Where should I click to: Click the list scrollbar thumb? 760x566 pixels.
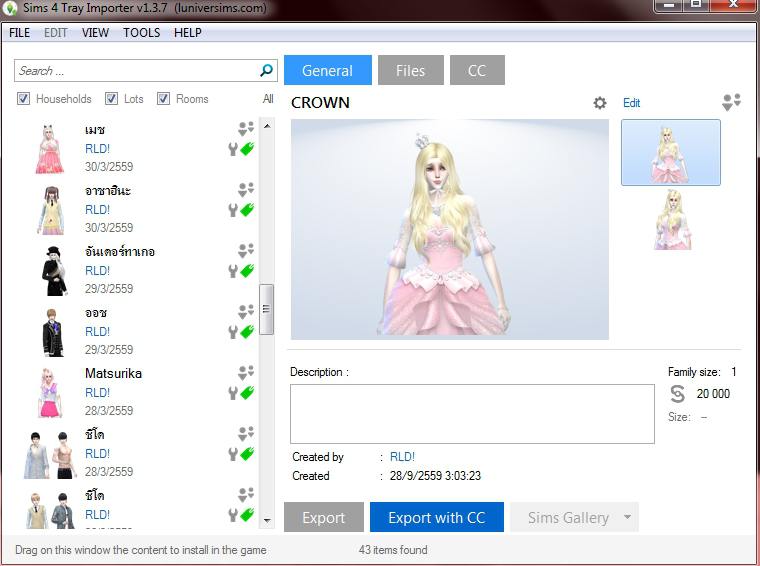click(x=267, y=309)
